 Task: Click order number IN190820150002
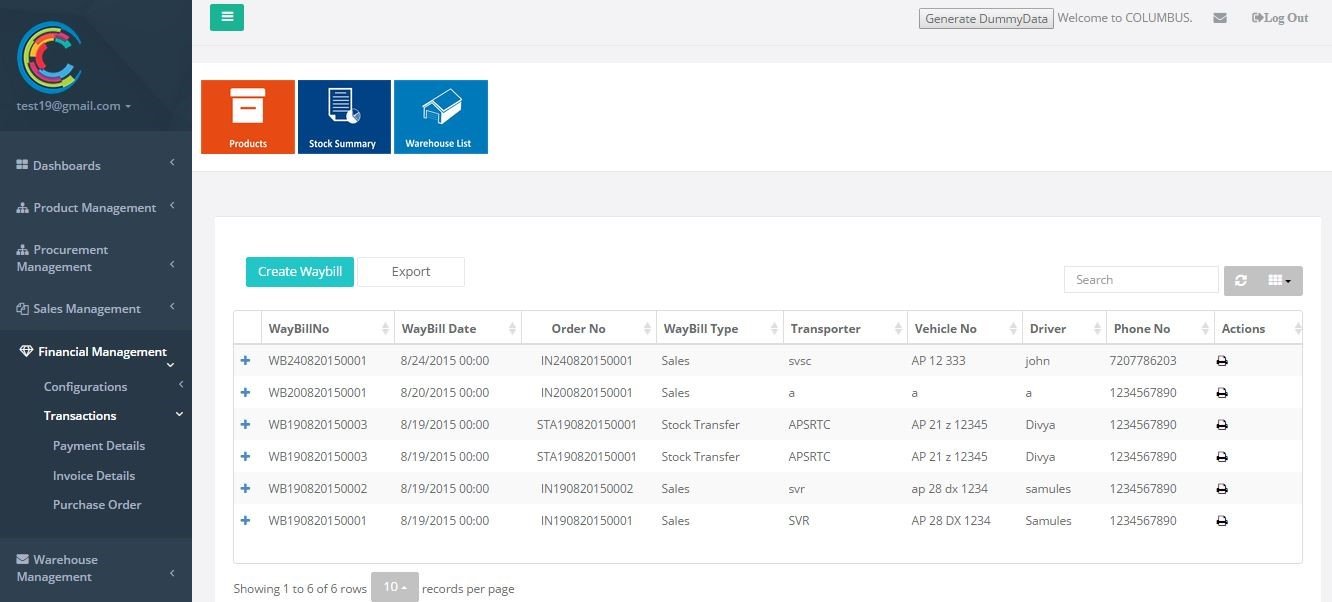pos(587,489)
